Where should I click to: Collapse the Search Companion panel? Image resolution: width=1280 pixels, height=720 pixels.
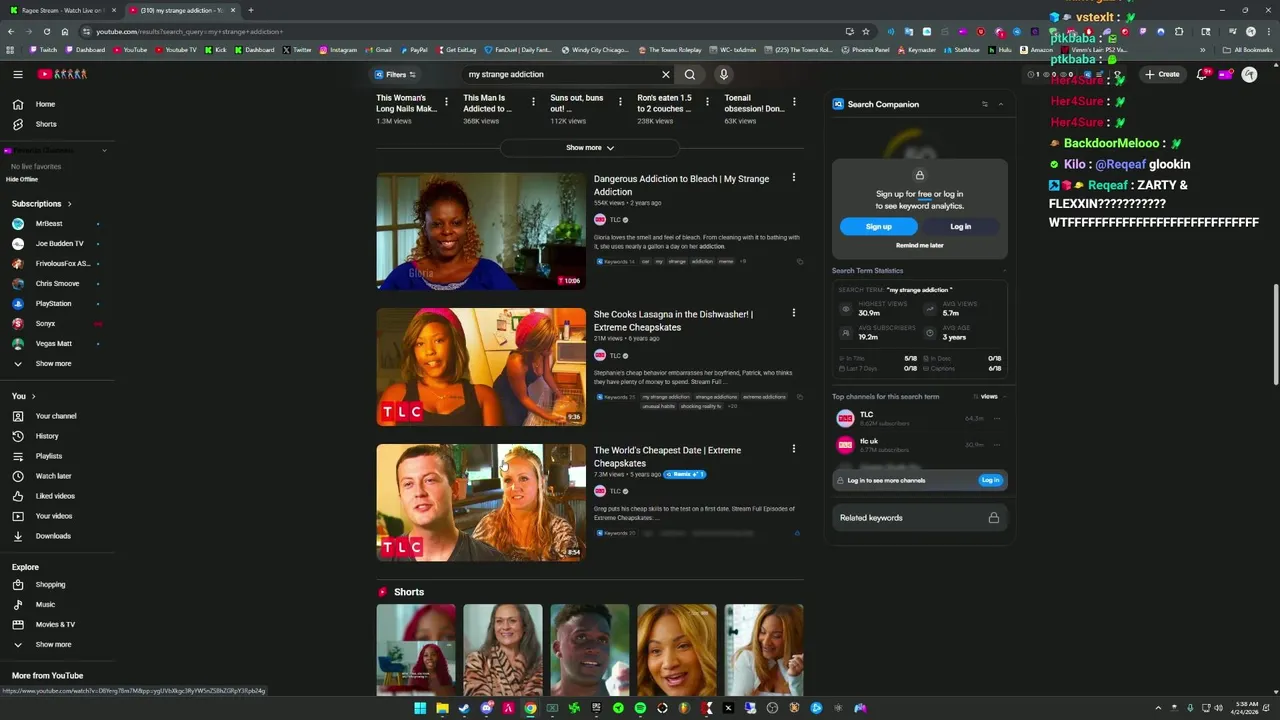1001,104
